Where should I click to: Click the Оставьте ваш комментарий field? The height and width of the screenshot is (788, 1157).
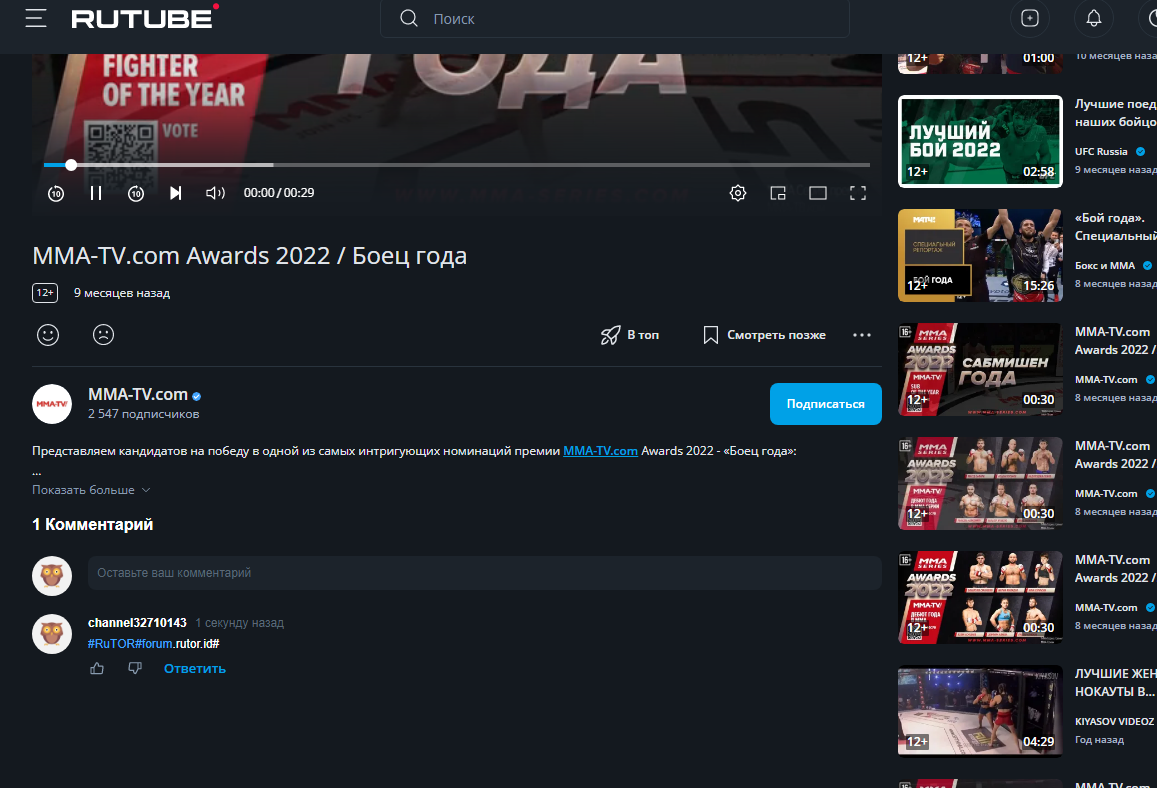pos(485,573)
